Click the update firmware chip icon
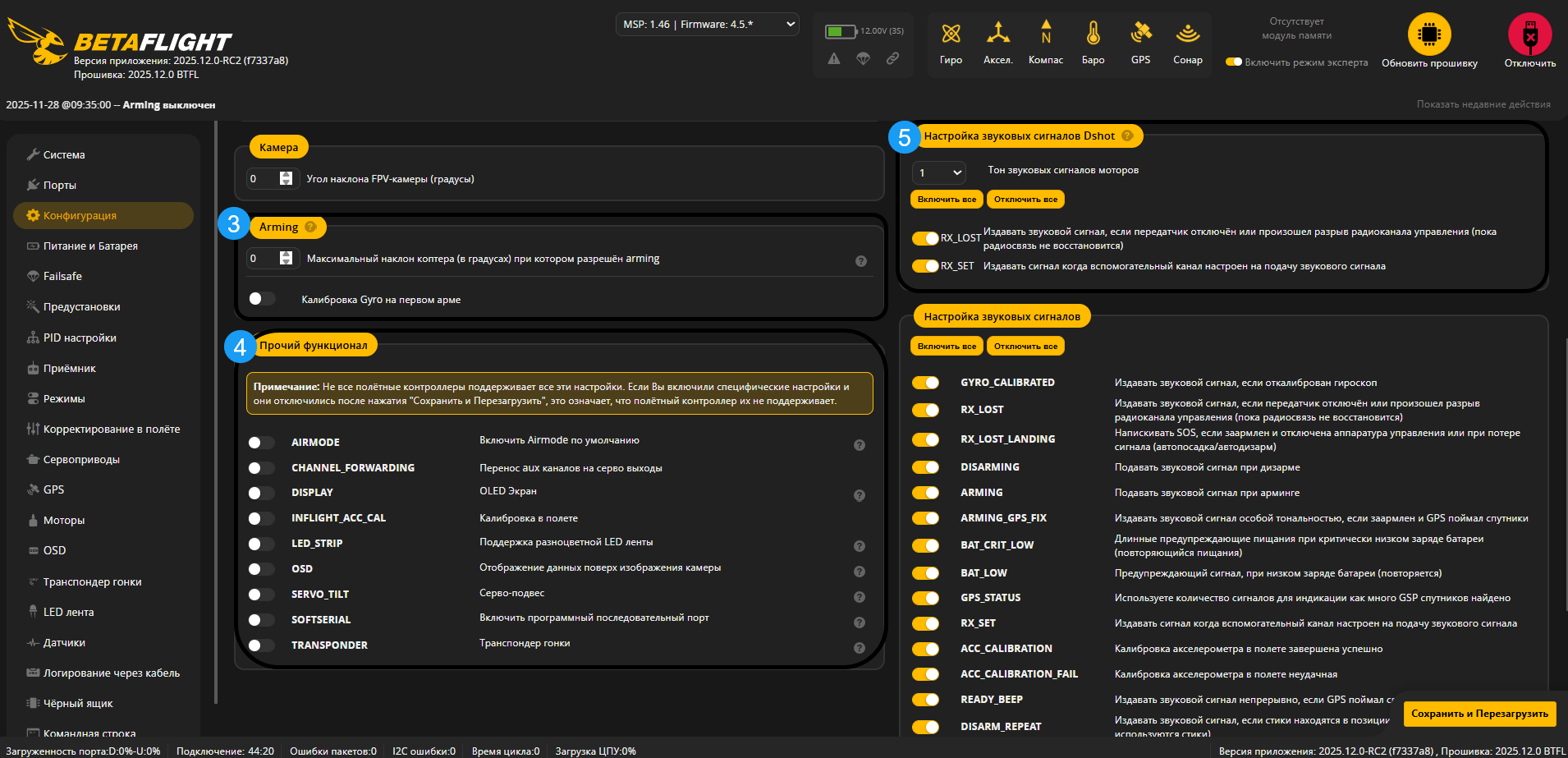1568x758 pixels. (x=1429, y=34)
